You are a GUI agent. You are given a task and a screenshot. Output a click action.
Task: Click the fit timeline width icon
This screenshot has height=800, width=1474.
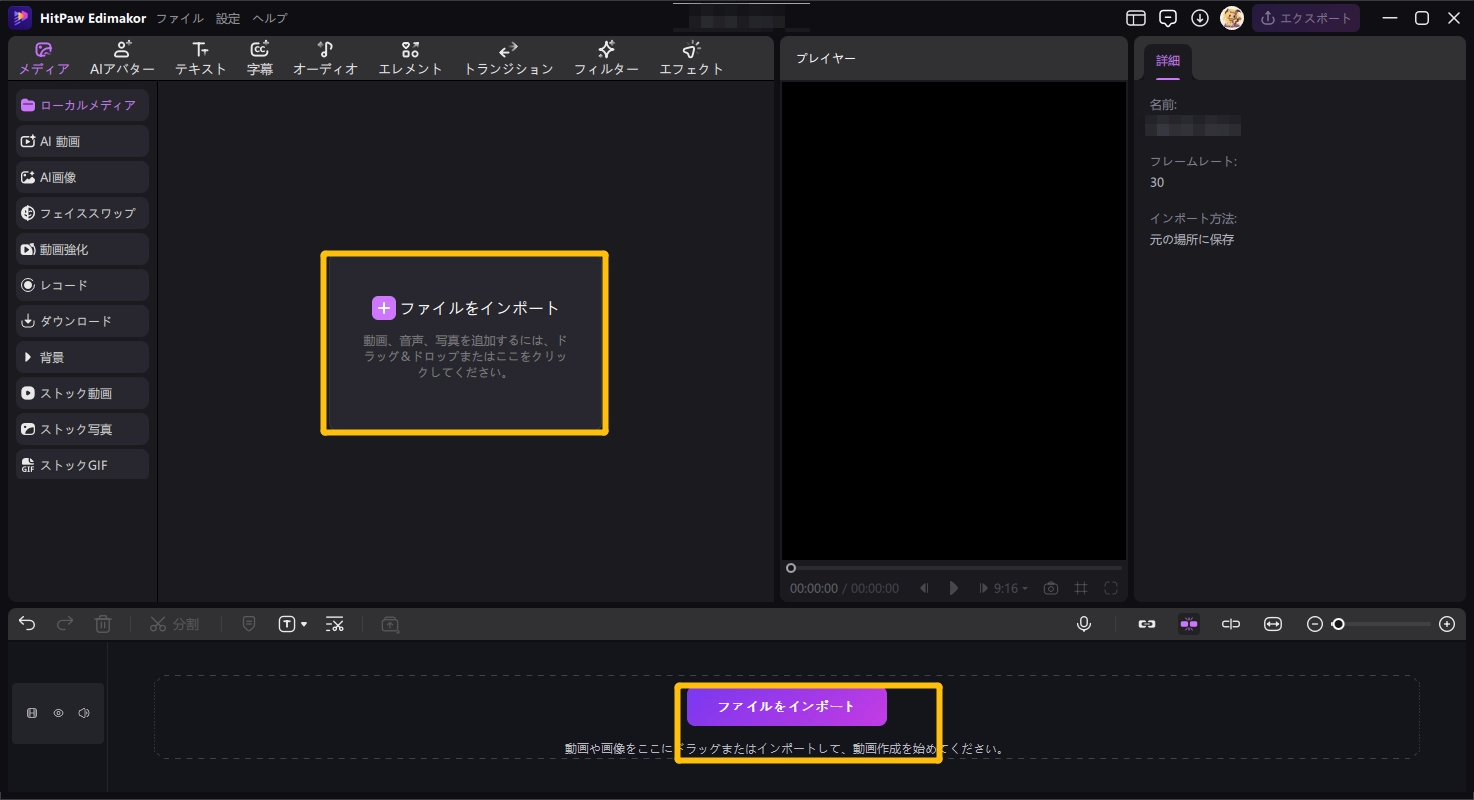point(1273,624)
